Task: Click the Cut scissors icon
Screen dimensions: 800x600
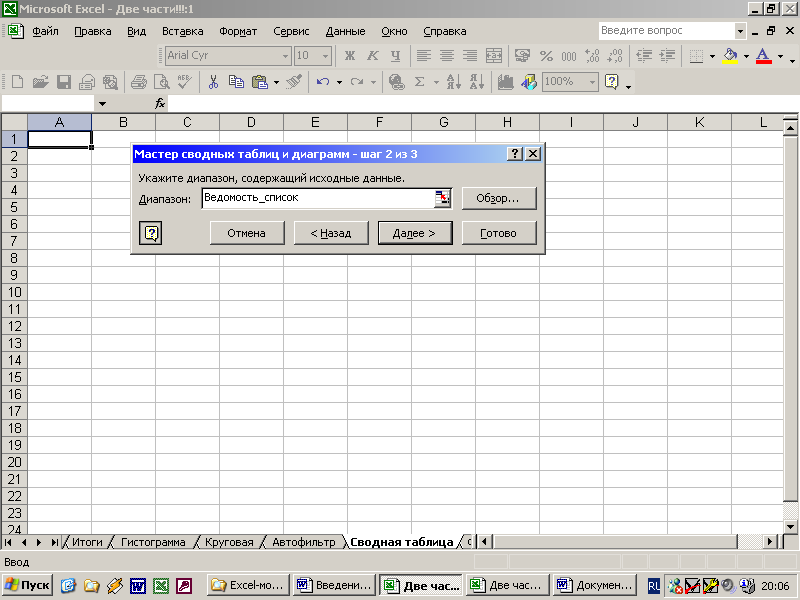Action: pyautogui.click(x=213, y=82)
